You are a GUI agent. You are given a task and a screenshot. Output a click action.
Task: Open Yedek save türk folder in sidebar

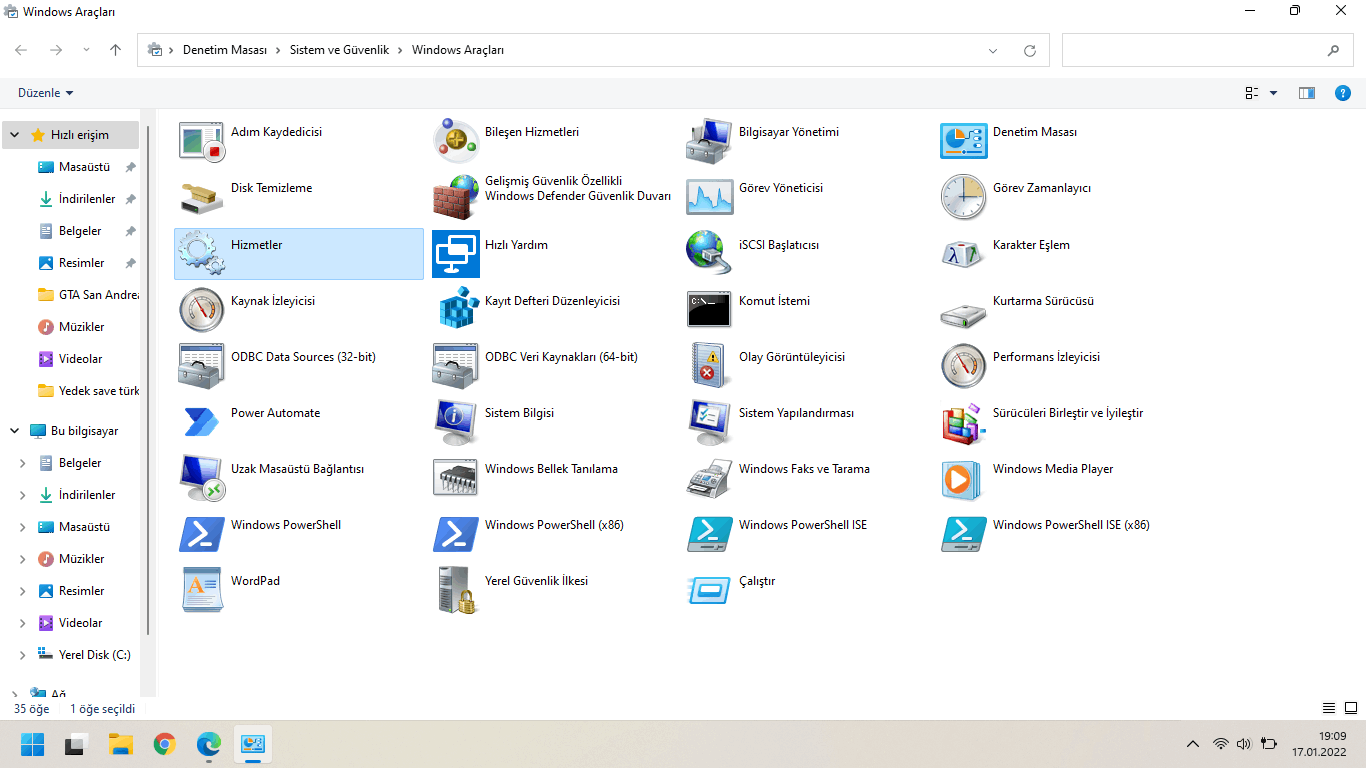point(88,391)
